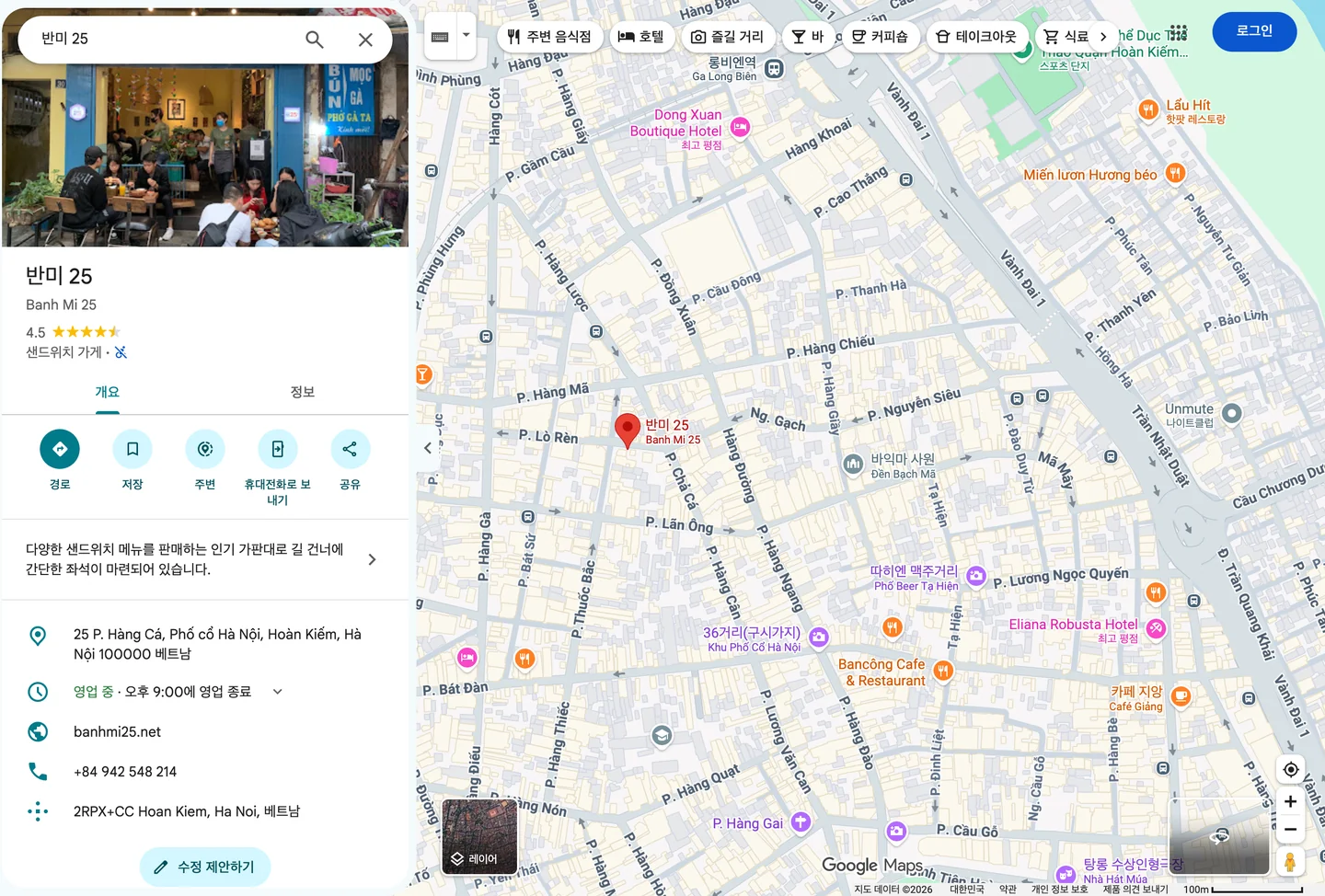
Task: Switch to the 개요 tab
Action: click(x=107, y=392)
